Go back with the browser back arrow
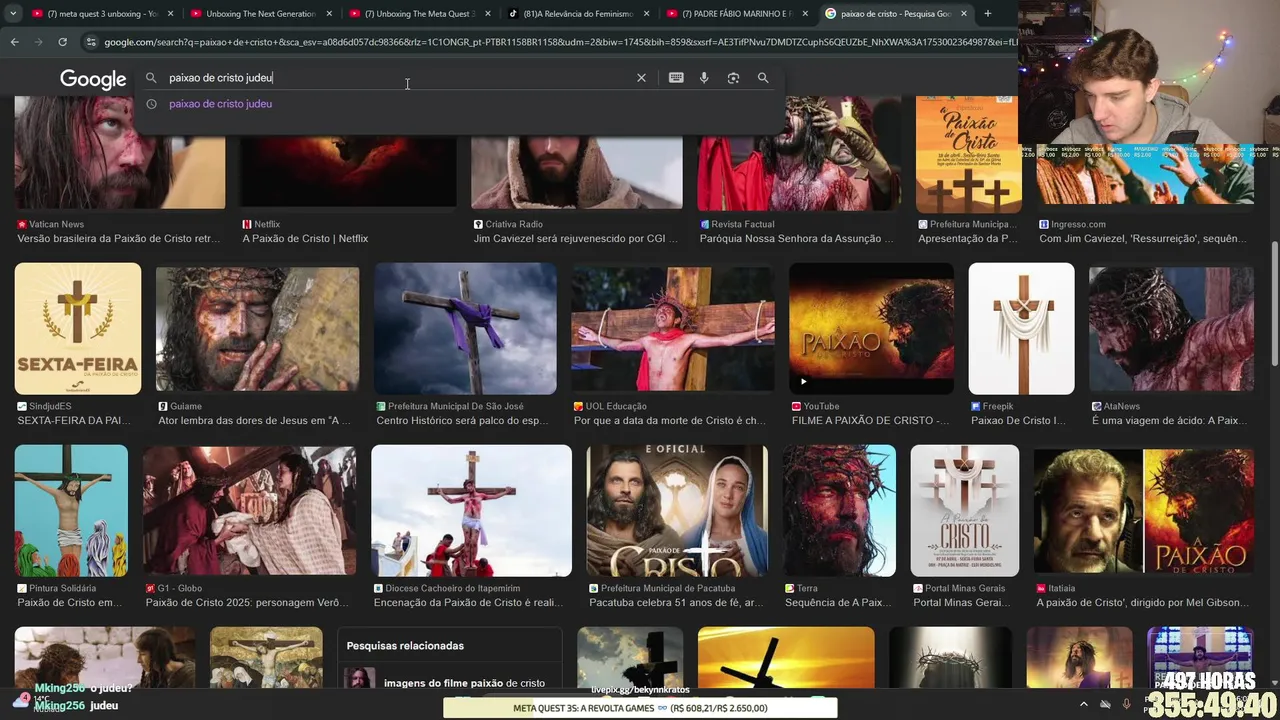Viewport: 1280px width, 720px height. point(14,42)
